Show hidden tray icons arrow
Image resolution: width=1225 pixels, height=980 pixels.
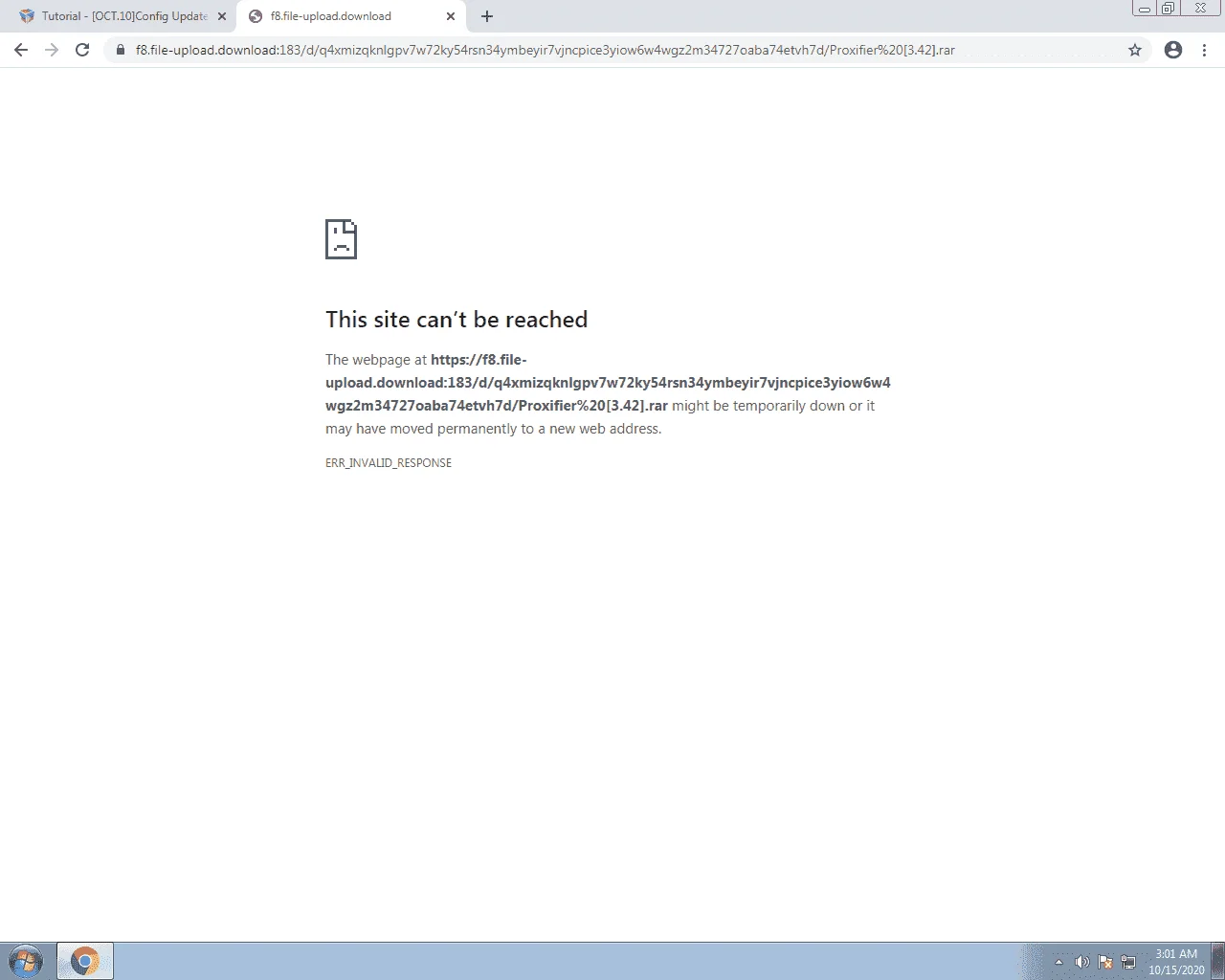pos(1058,962)
